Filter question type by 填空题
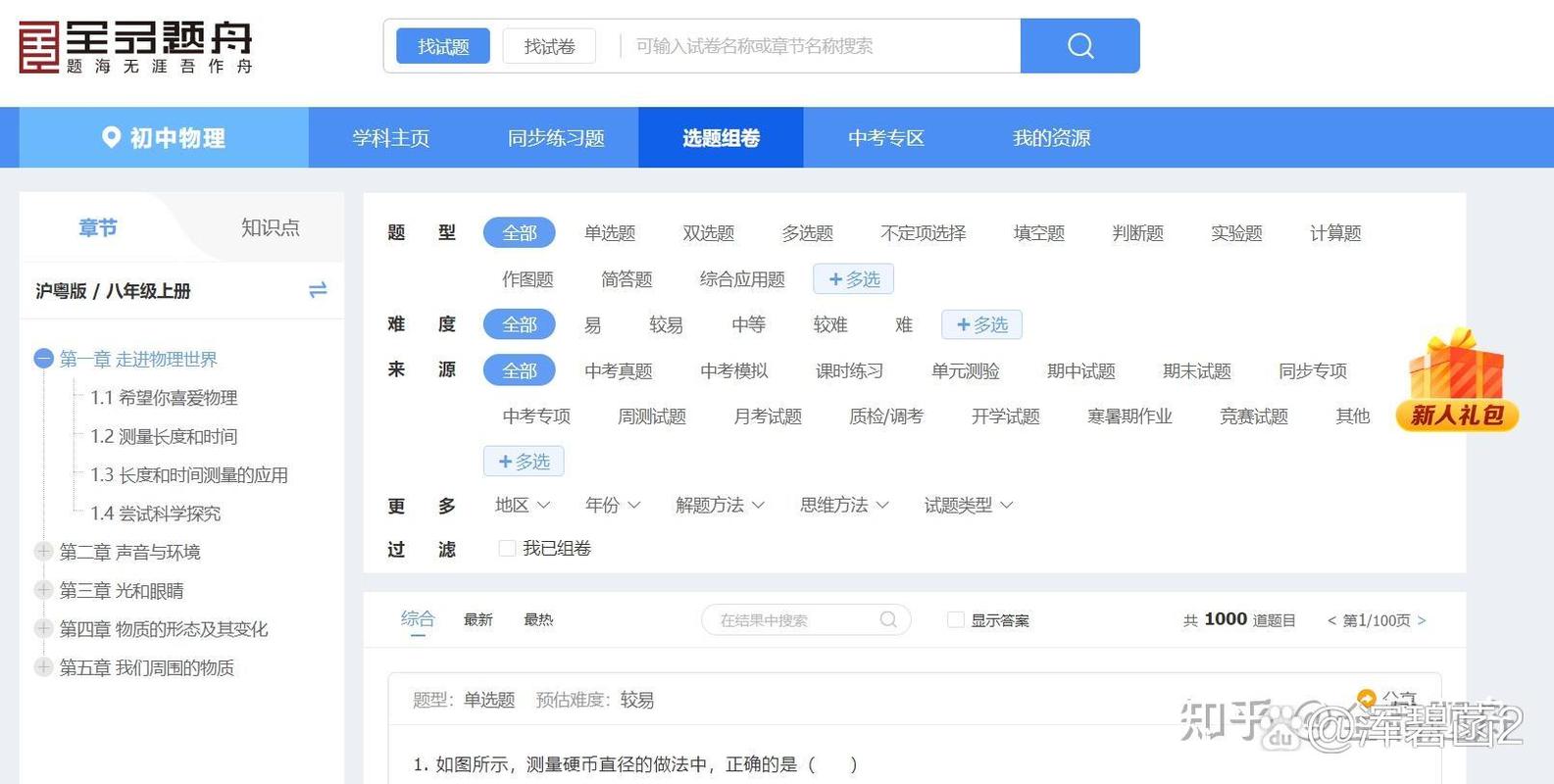 click(1039, 233)
